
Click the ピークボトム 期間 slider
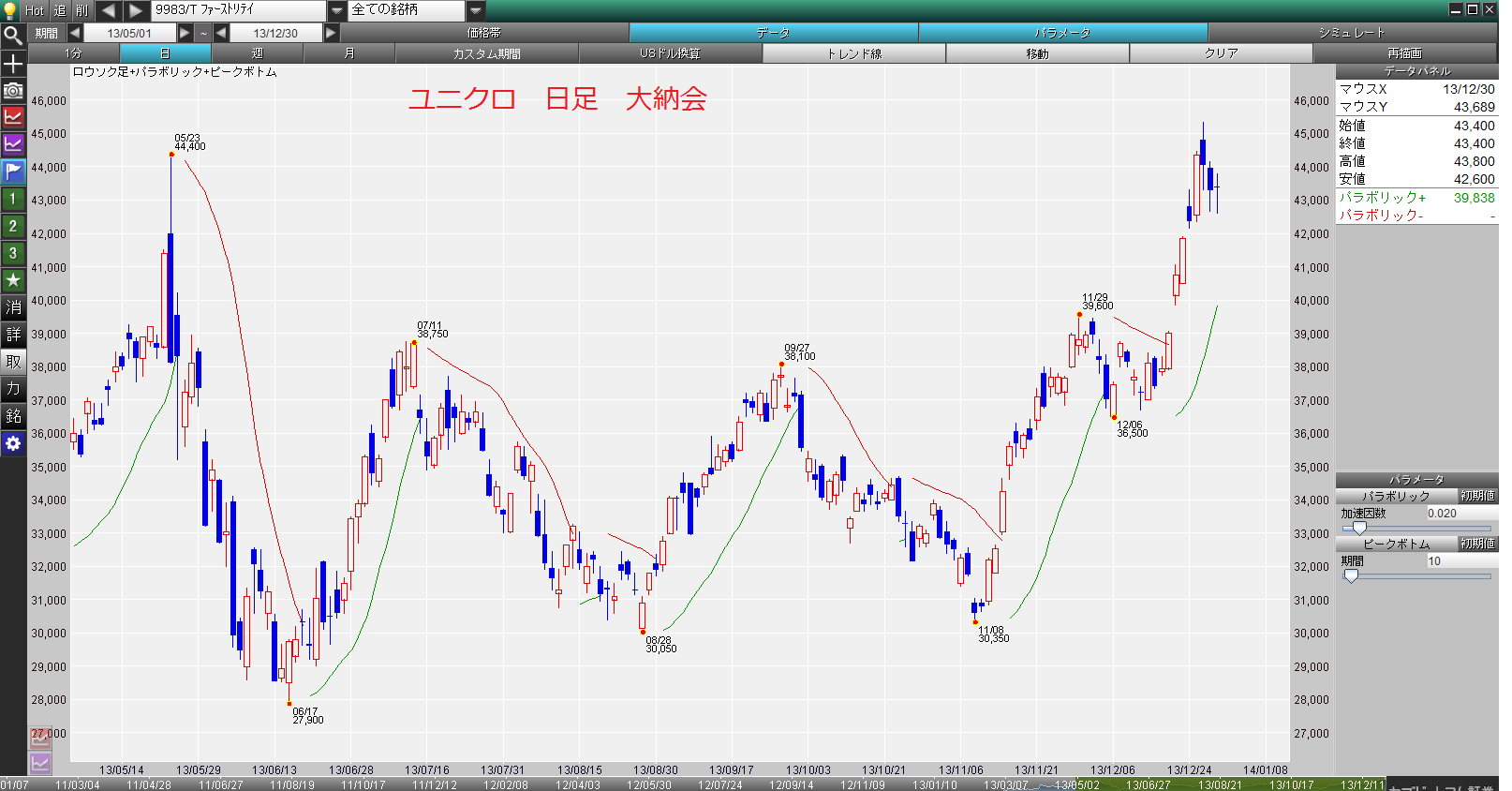[1416, 576]
